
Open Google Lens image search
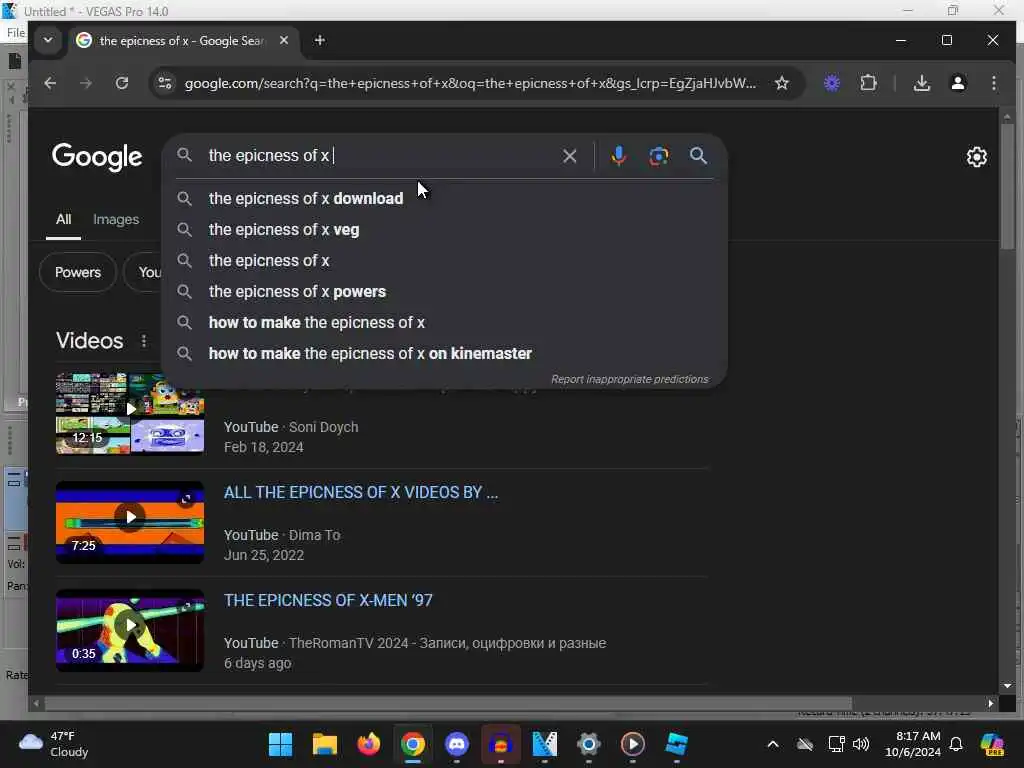[658, 156]
